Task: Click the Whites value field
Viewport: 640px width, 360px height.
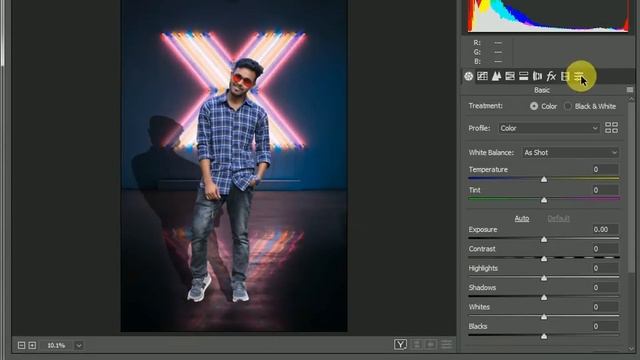Action: 605,307
